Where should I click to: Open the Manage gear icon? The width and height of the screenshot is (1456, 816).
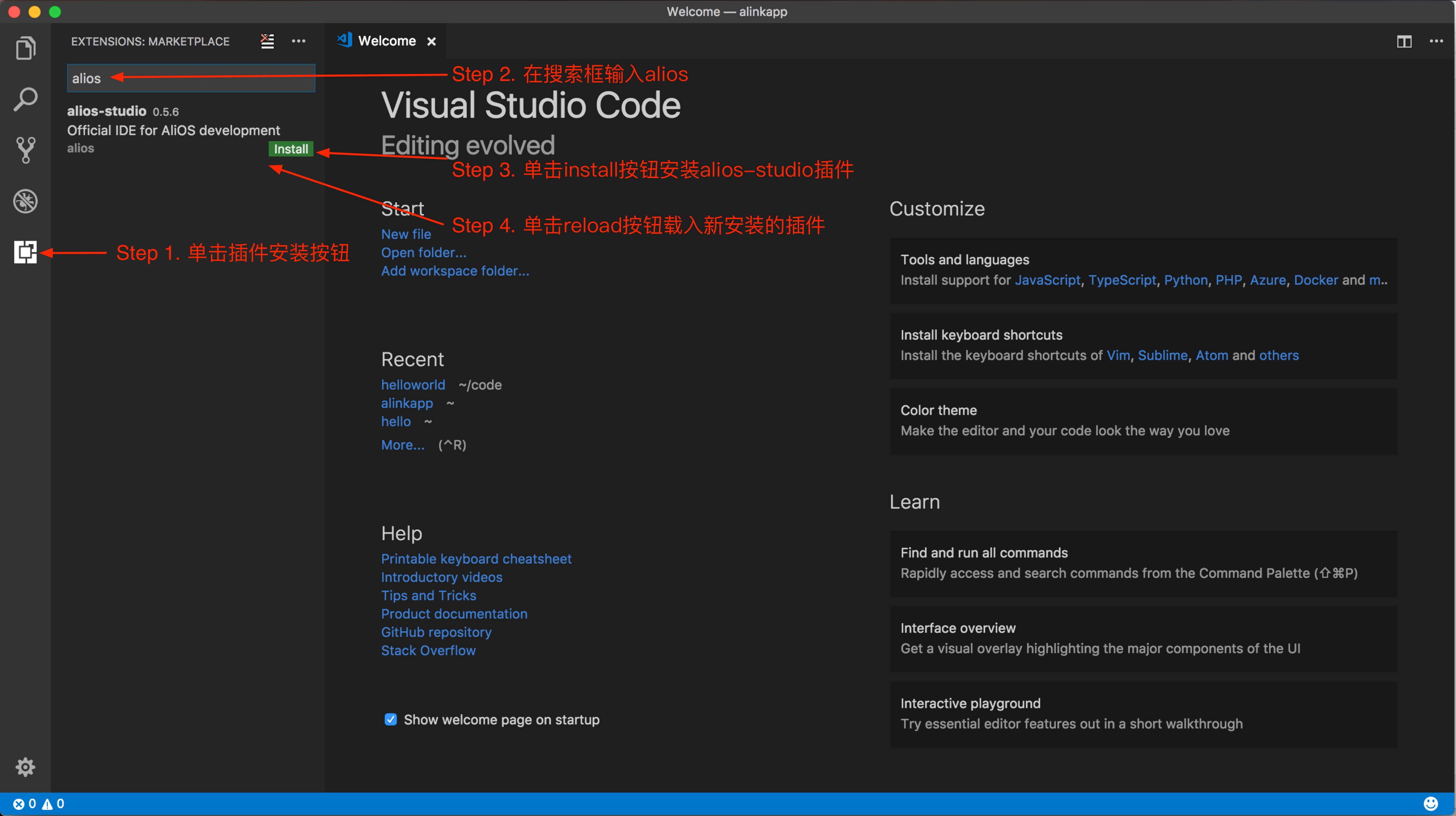(25, 767)
